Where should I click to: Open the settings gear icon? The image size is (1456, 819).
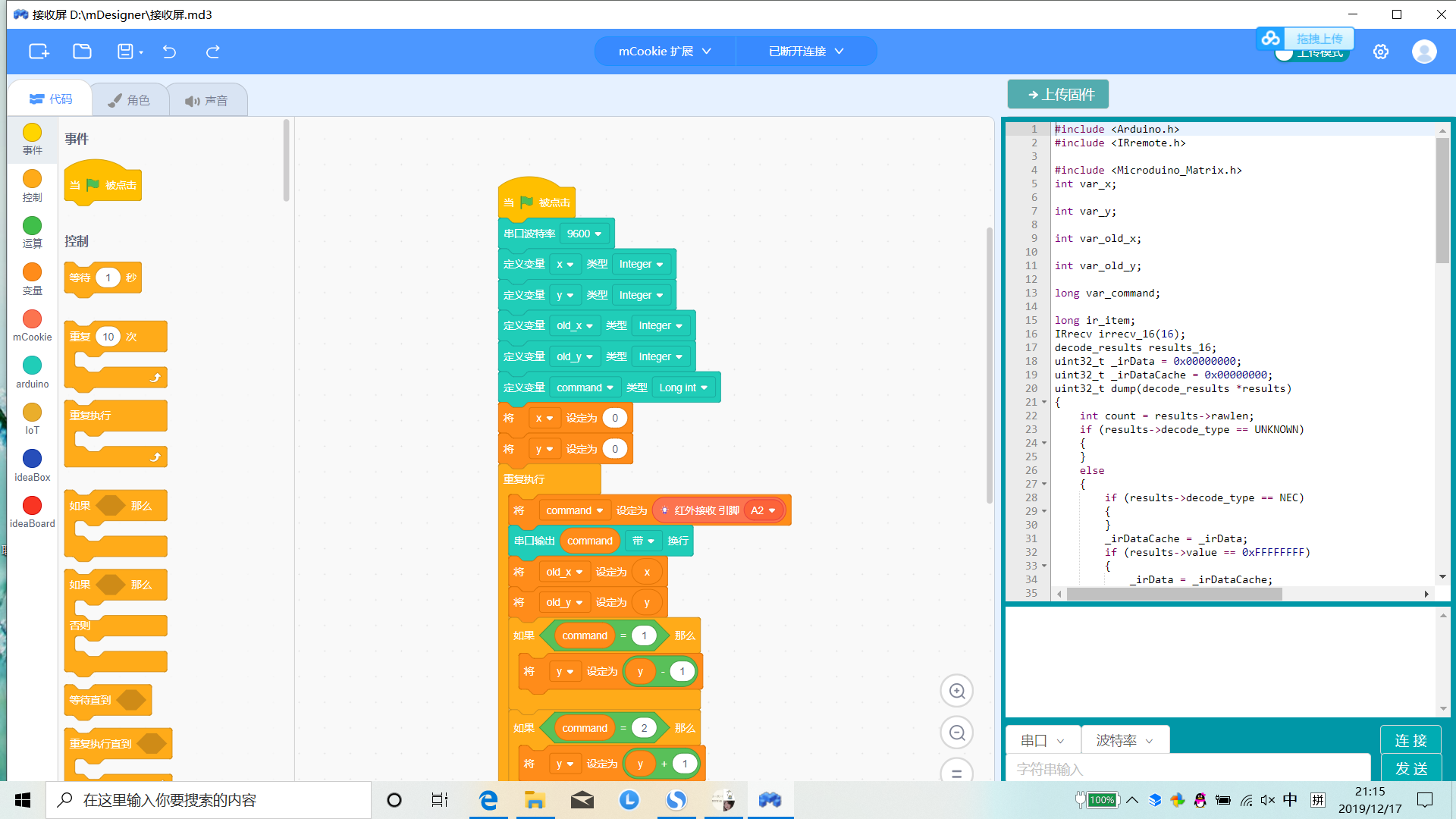click(1381, 52)
